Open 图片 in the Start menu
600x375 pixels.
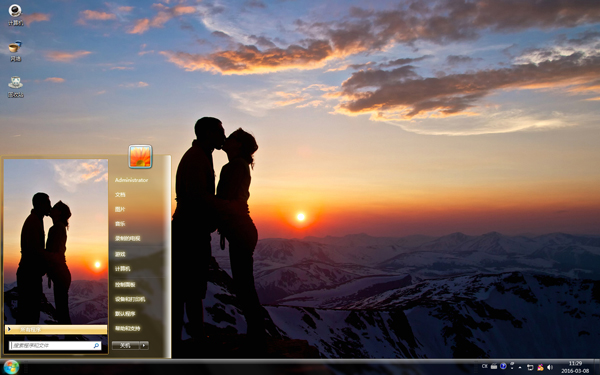coord(120,209)
